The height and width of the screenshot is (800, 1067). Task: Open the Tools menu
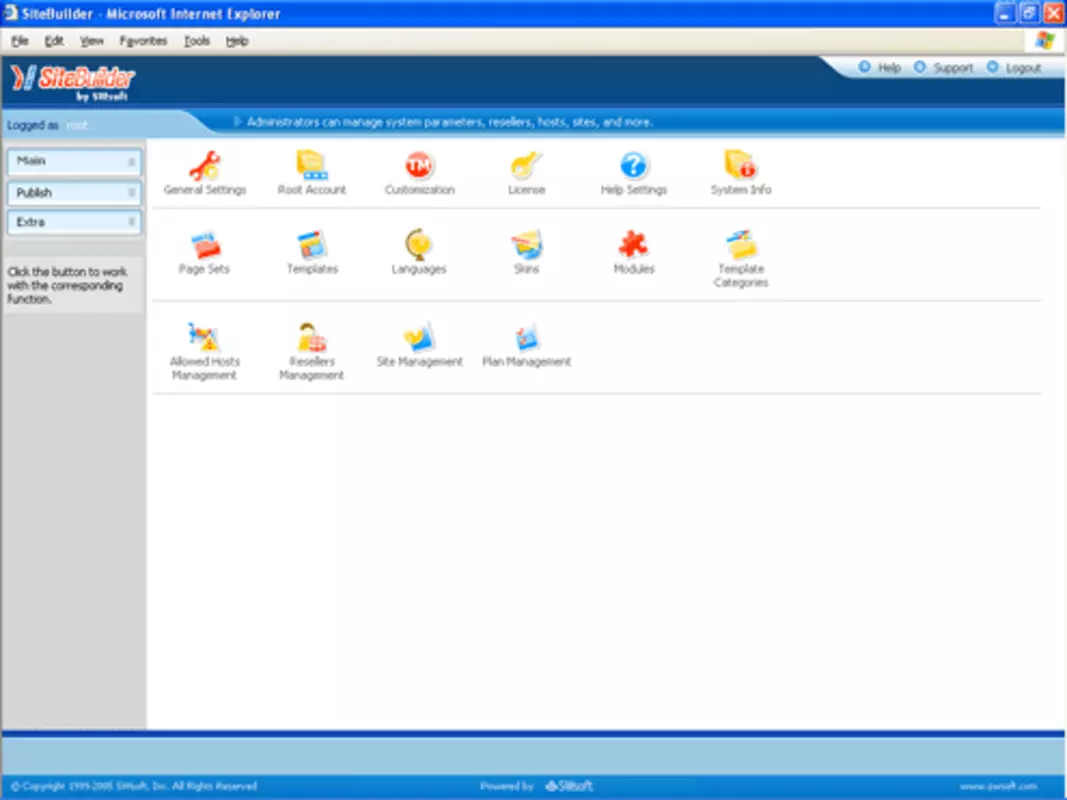coord(197,41)
